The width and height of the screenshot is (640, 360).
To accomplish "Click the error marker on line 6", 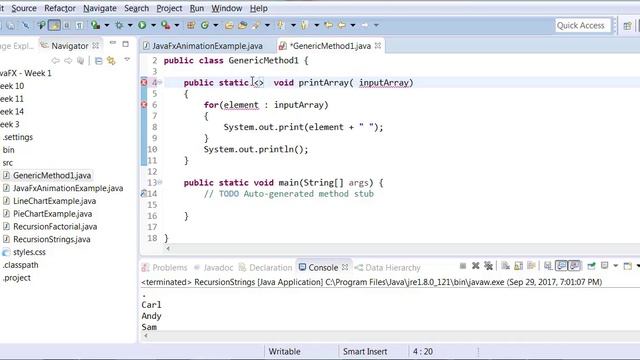I will (144, 105).
